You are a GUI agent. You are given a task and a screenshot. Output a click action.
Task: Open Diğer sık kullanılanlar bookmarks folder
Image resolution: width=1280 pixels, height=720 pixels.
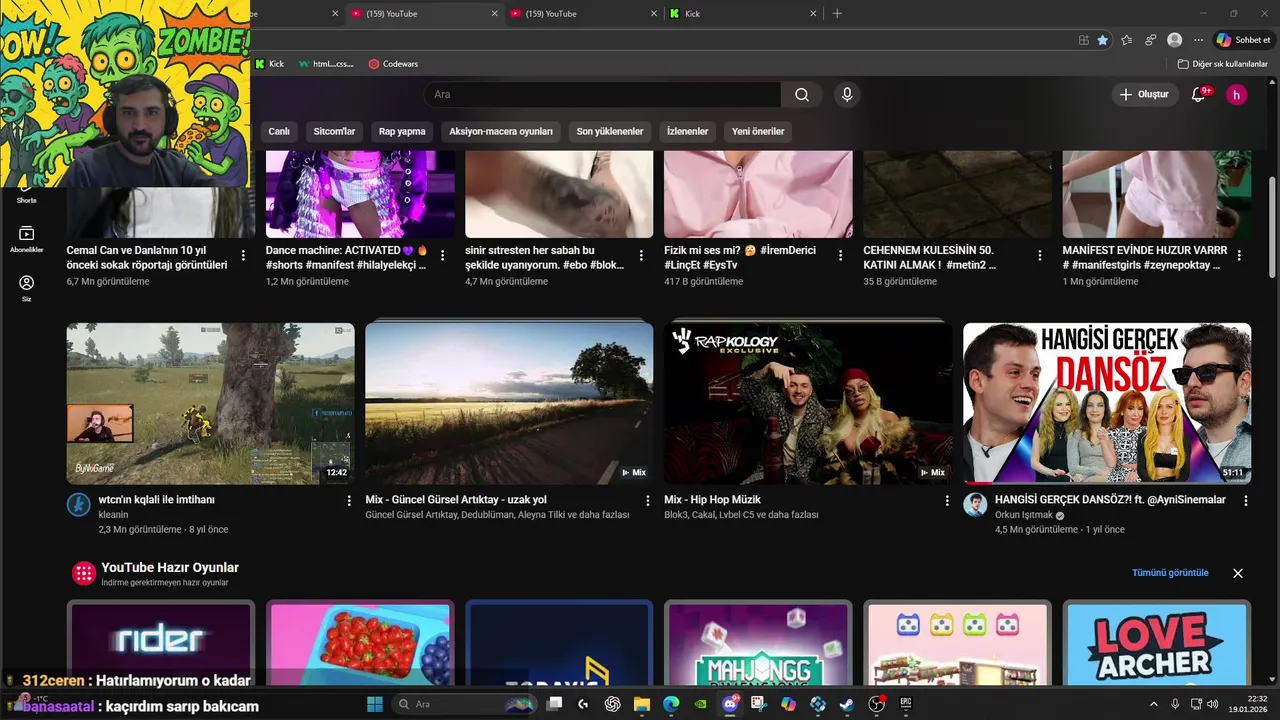[1223, 64]
